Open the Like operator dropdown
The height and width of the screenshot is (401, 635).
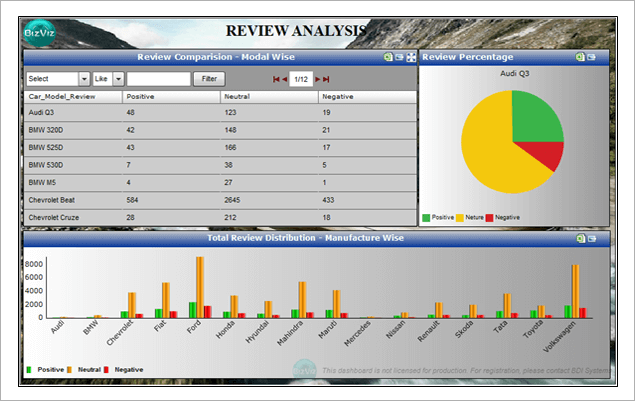[118, 79]
